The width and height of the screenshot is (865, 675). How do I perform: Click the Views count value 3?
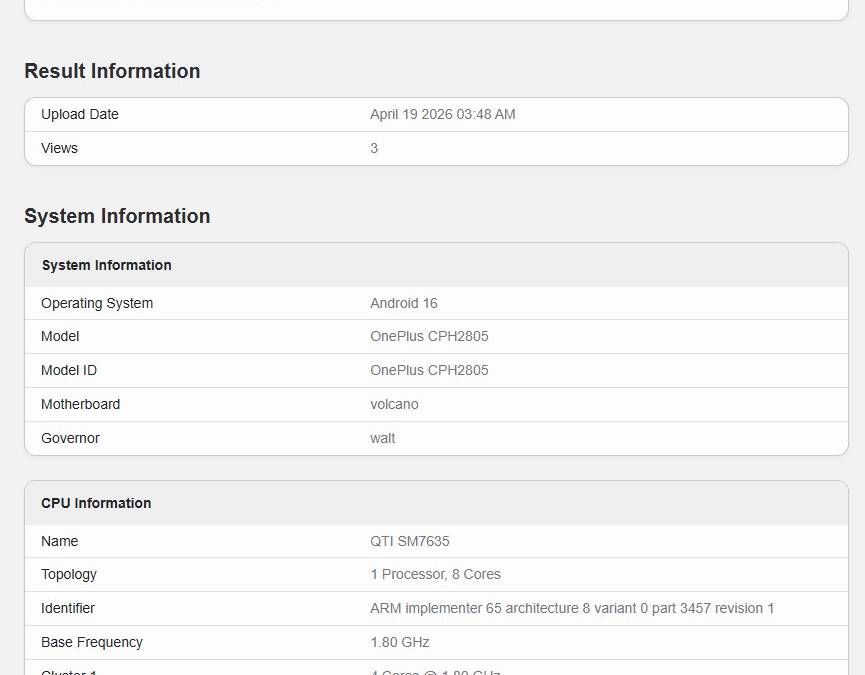374,148
